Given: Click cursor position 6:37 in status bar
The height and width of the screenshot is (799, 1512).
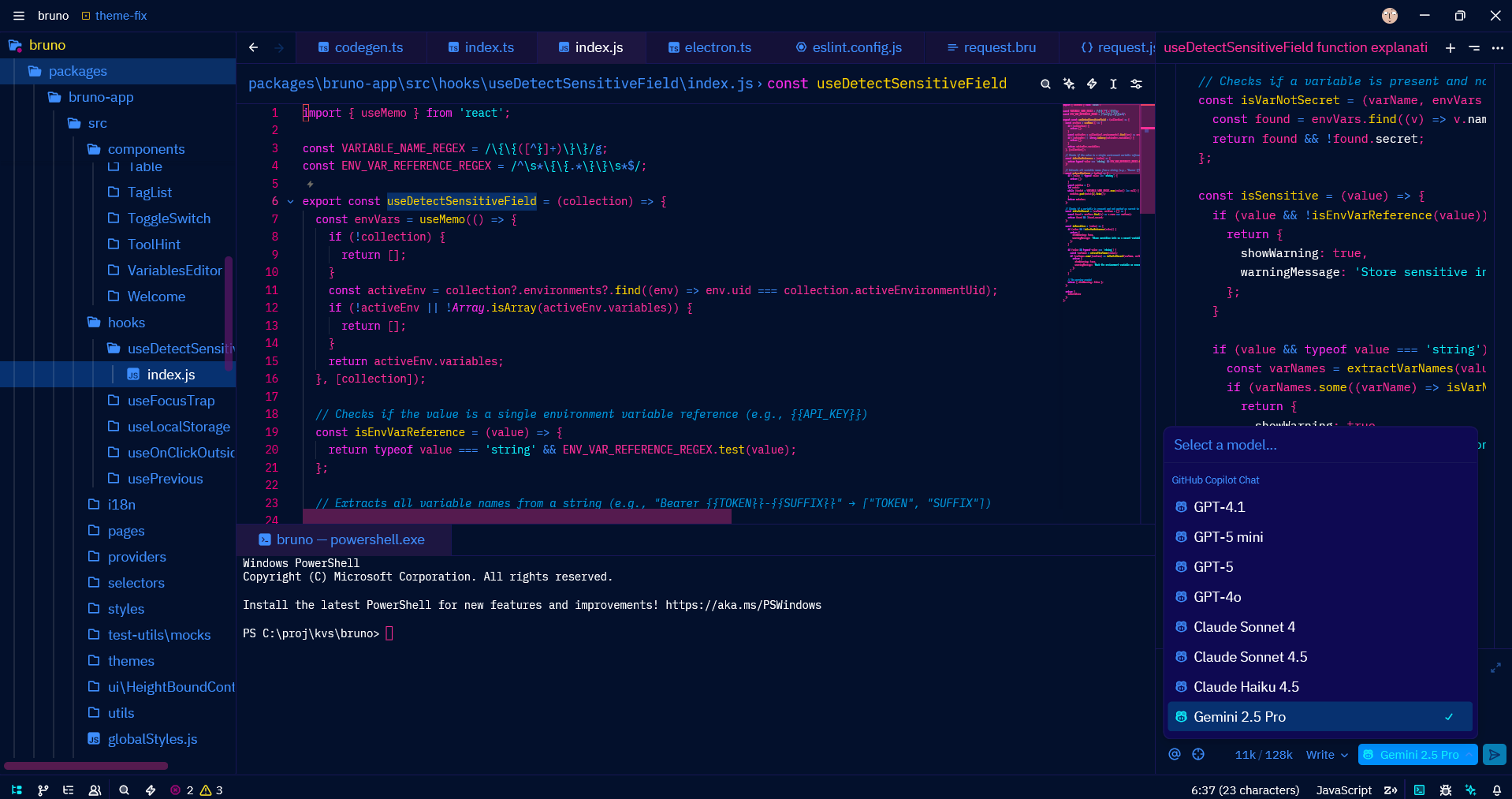Looking at the screenshot, I should [x=1245, y=790].
